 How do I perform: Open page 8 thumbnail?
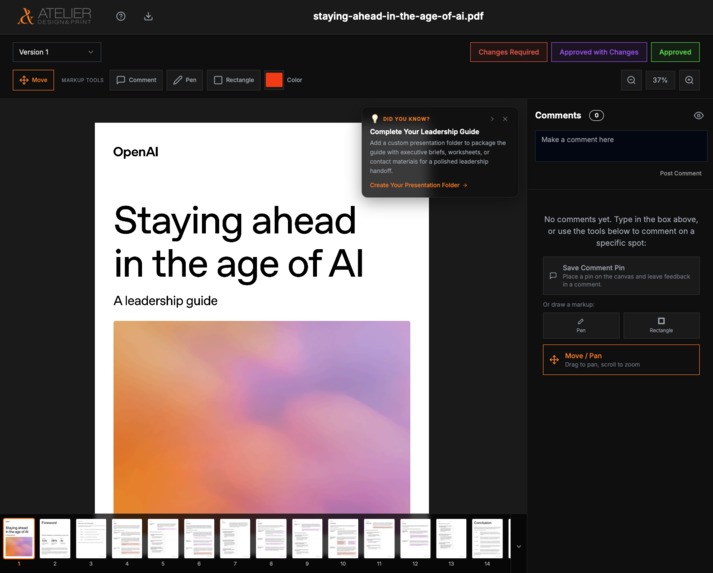271,539
